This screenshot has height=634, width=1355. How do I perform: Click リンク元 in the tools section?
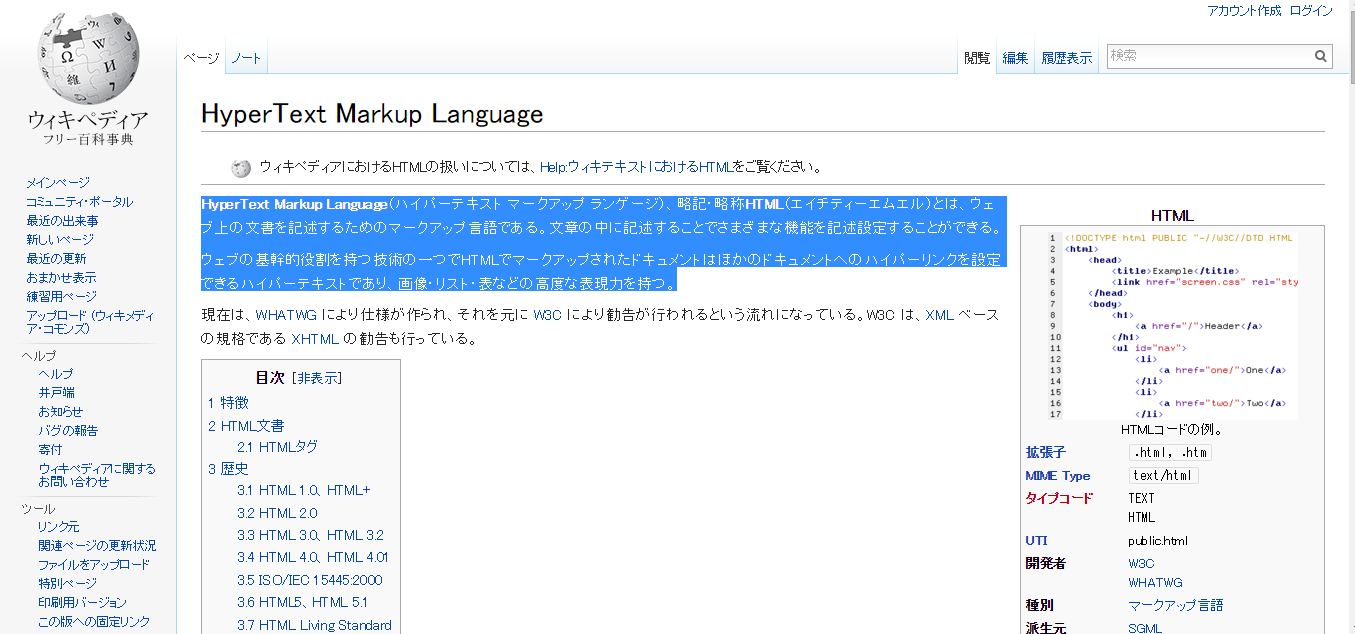(x=58, y=526)
